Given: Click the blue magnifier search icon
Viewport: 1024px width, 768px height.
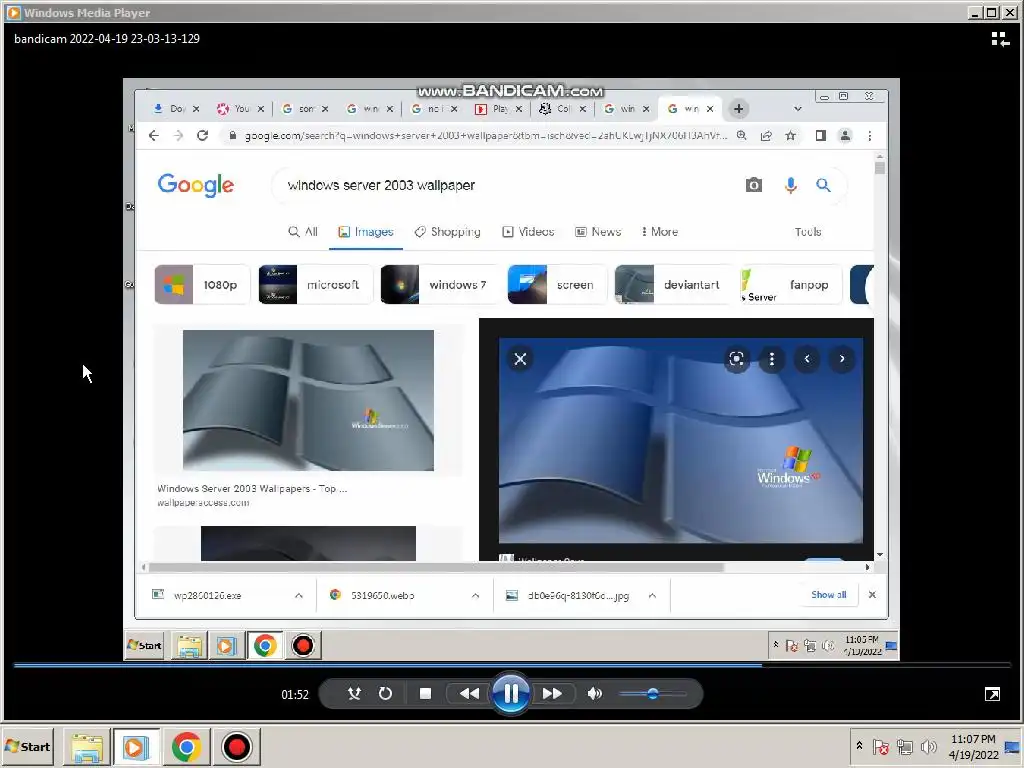Looking at the screenshot, I should (824, 185).
